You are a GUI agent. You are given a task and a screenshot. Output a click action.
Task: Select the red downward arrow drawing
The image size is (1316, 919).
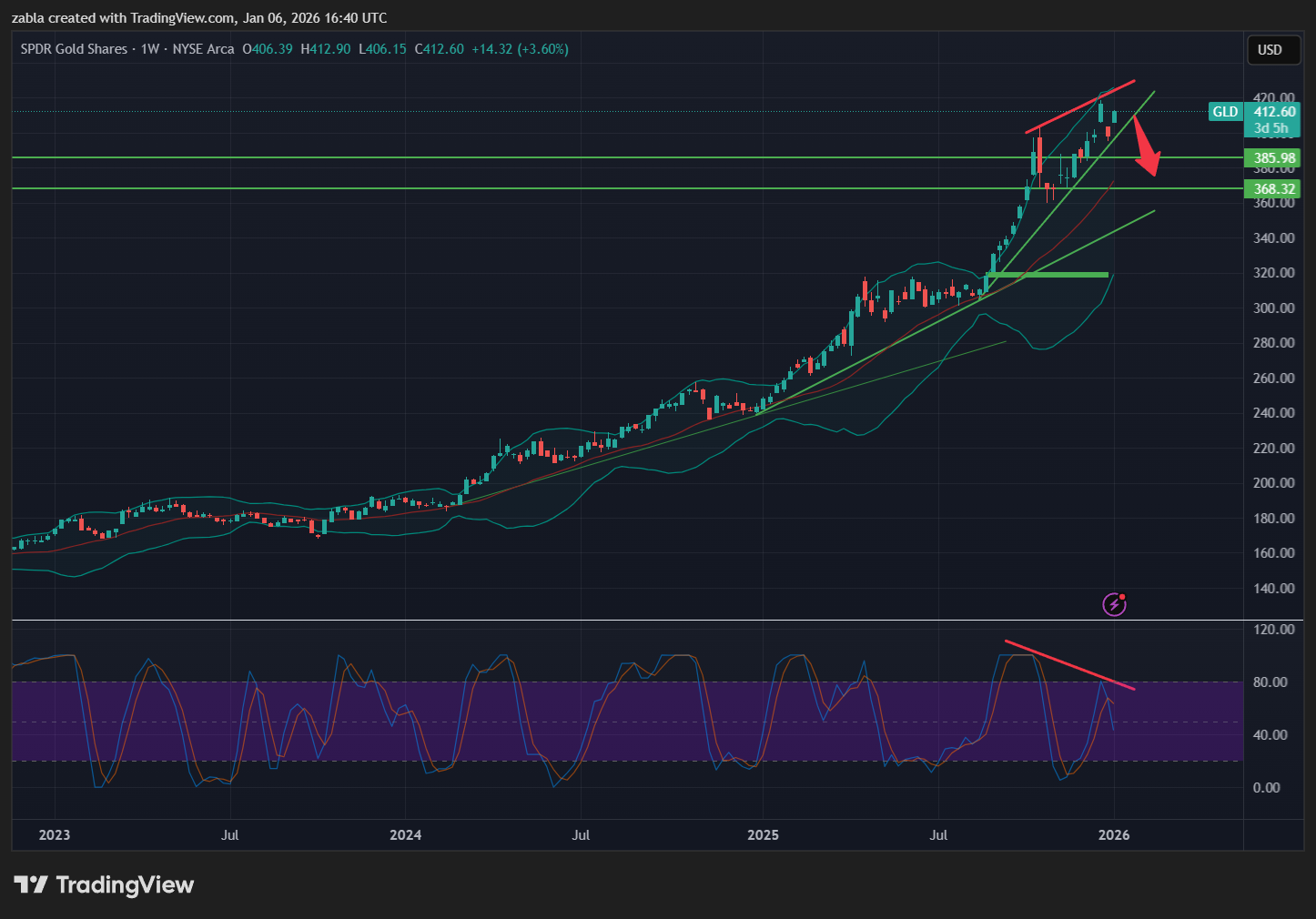1147,148
